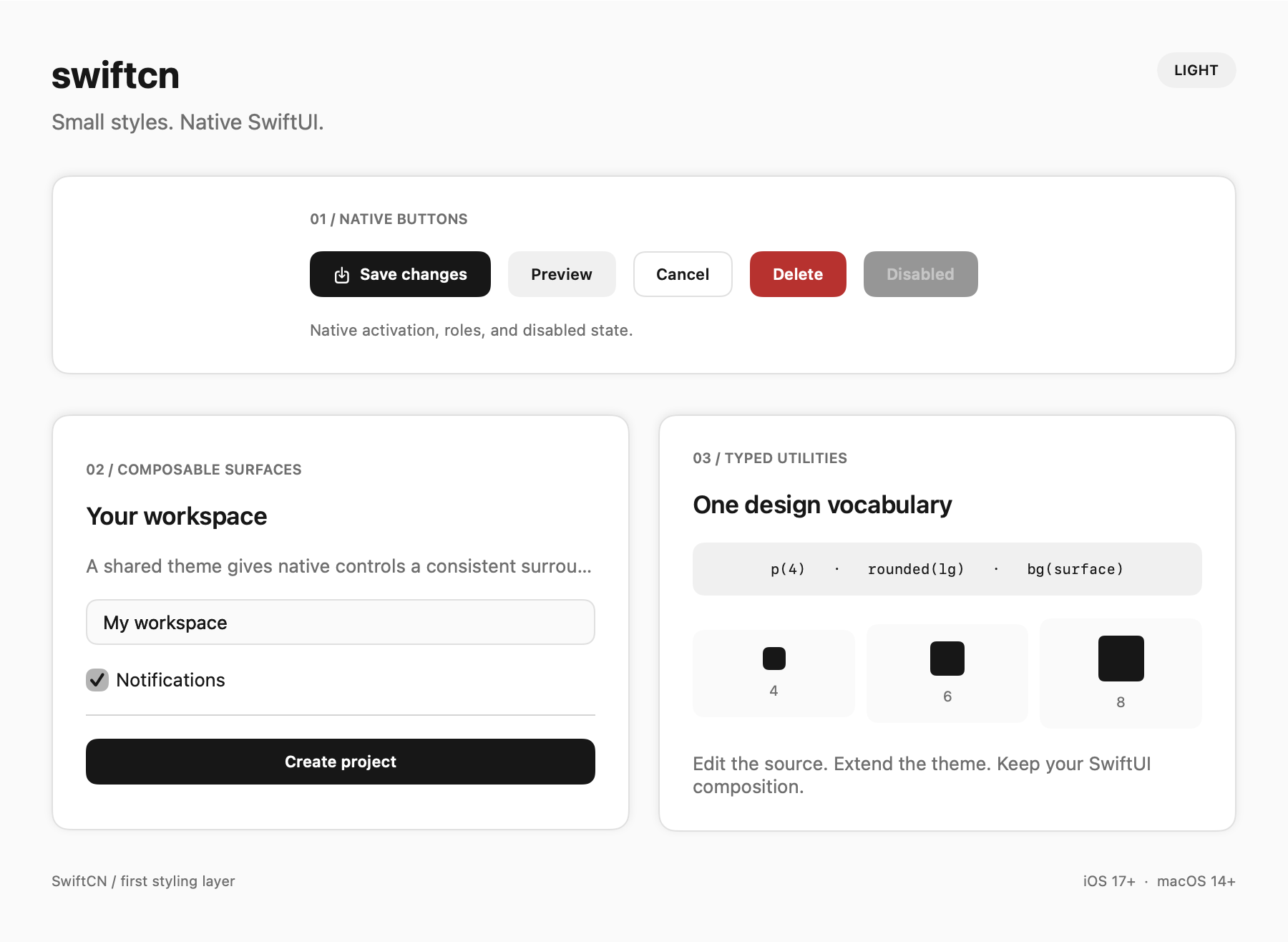Click the download icon in Save changes

[342, 275]
